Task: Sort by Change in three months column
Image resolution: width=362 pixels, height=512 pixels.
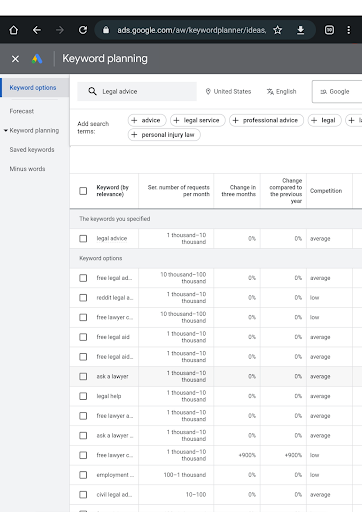Action: [x=239, y=191]
